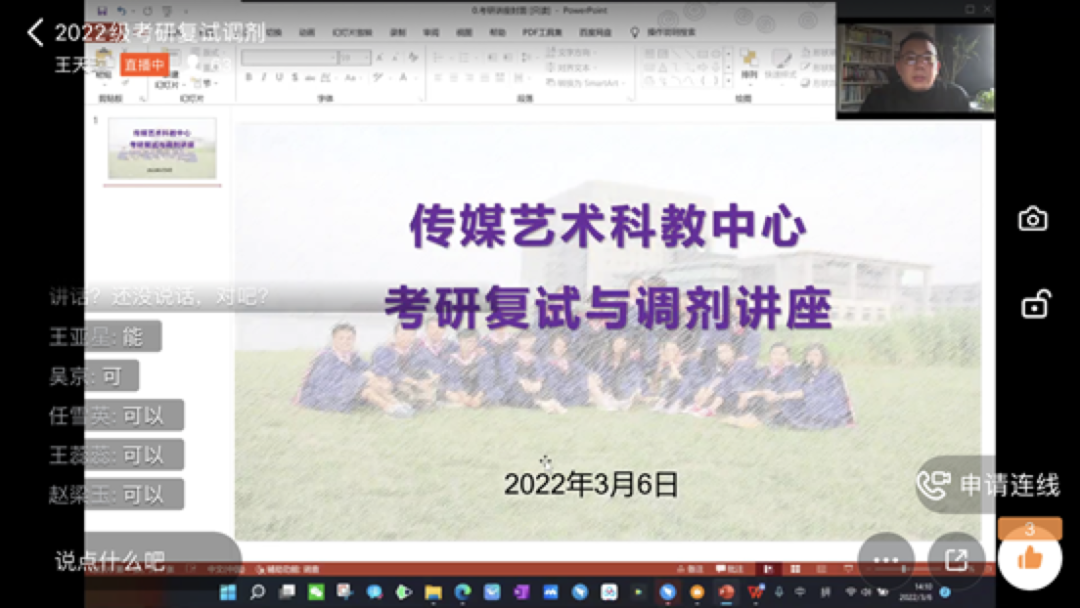Click the Redo icon in PowerPoint

coord(147,11)
